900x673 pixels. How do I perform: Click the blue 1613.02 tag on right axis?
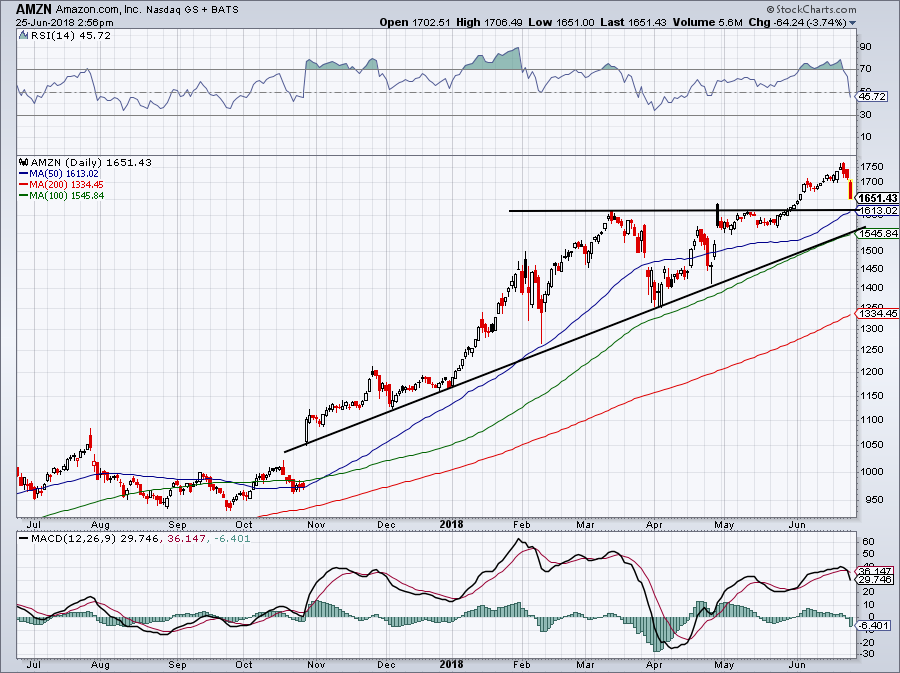[878, 211]
